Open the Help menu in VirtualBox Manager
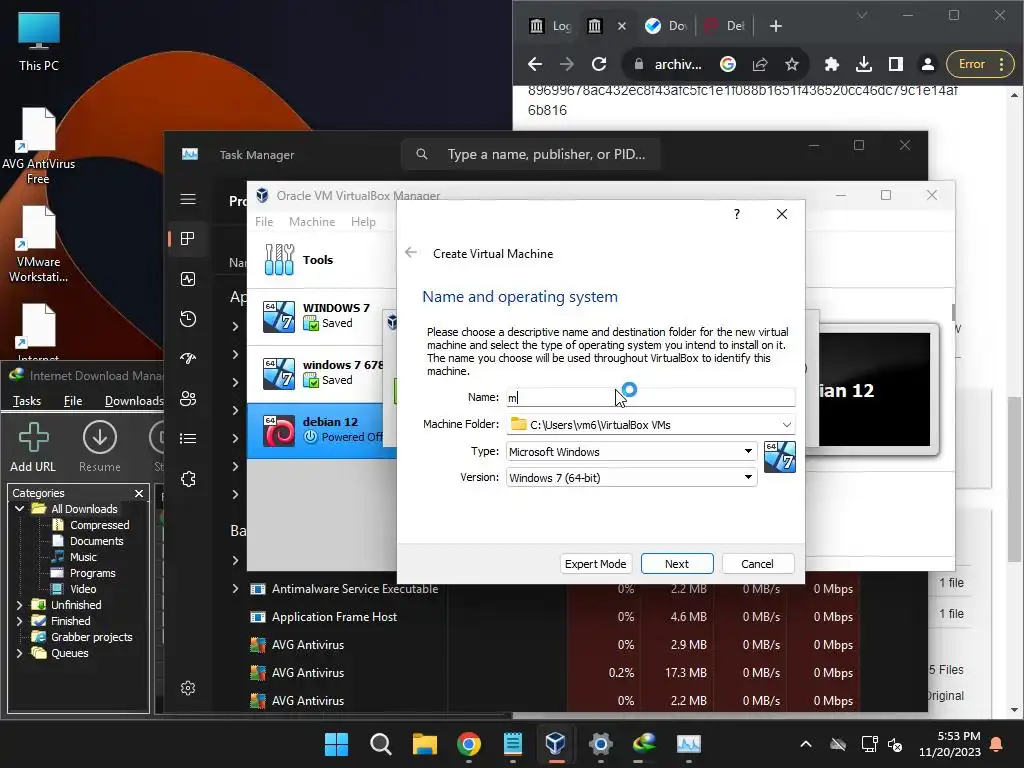 363,221
